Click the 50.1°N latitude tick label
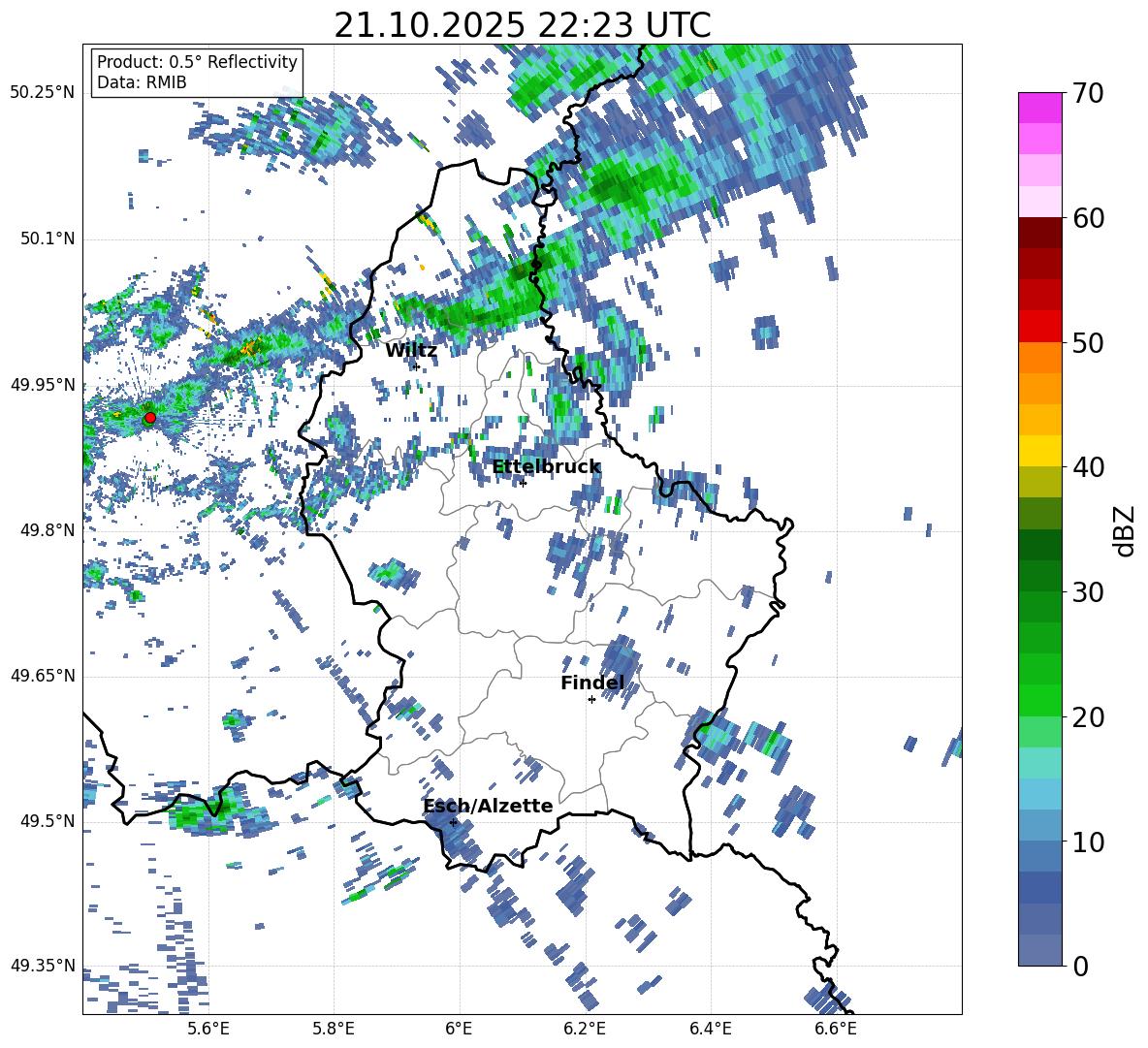Viewport: 1148px width, 1048px height. click(x=47, y=239)
